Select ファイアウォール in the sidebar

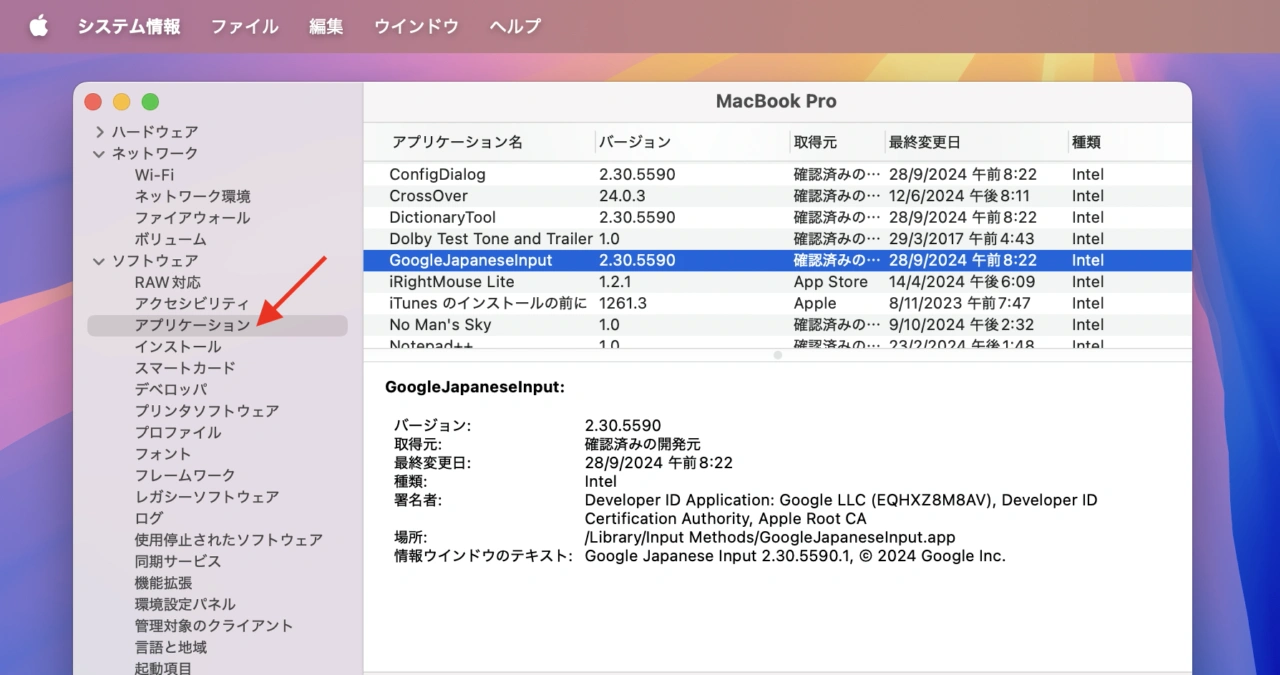(x=192, y=218)
